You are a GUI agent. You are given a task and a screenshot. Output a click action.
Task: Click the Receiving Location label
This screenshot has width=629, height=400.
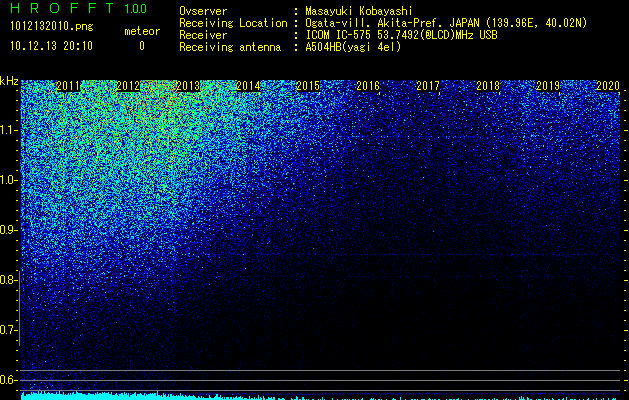pyautogui.click(x=233, y=23)
